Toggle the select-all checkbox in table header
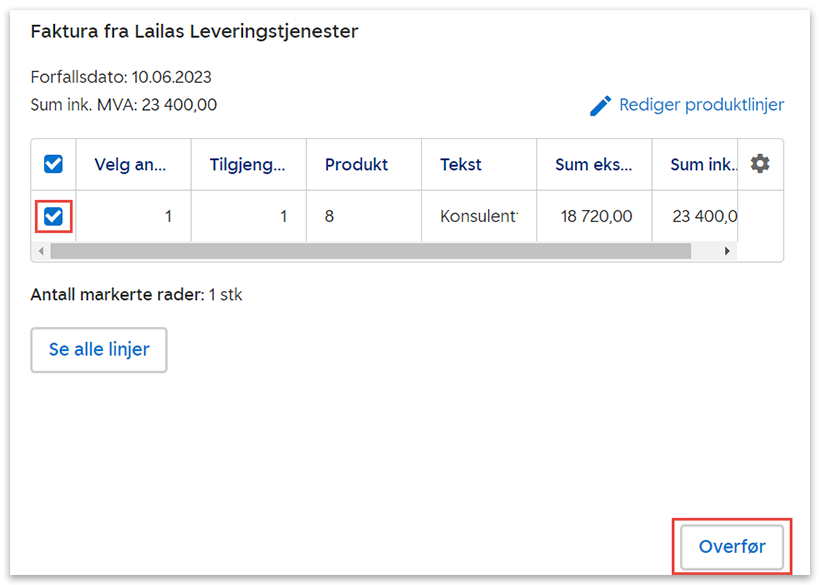Screen dimensions: 820x585 [x=54, y=164]
